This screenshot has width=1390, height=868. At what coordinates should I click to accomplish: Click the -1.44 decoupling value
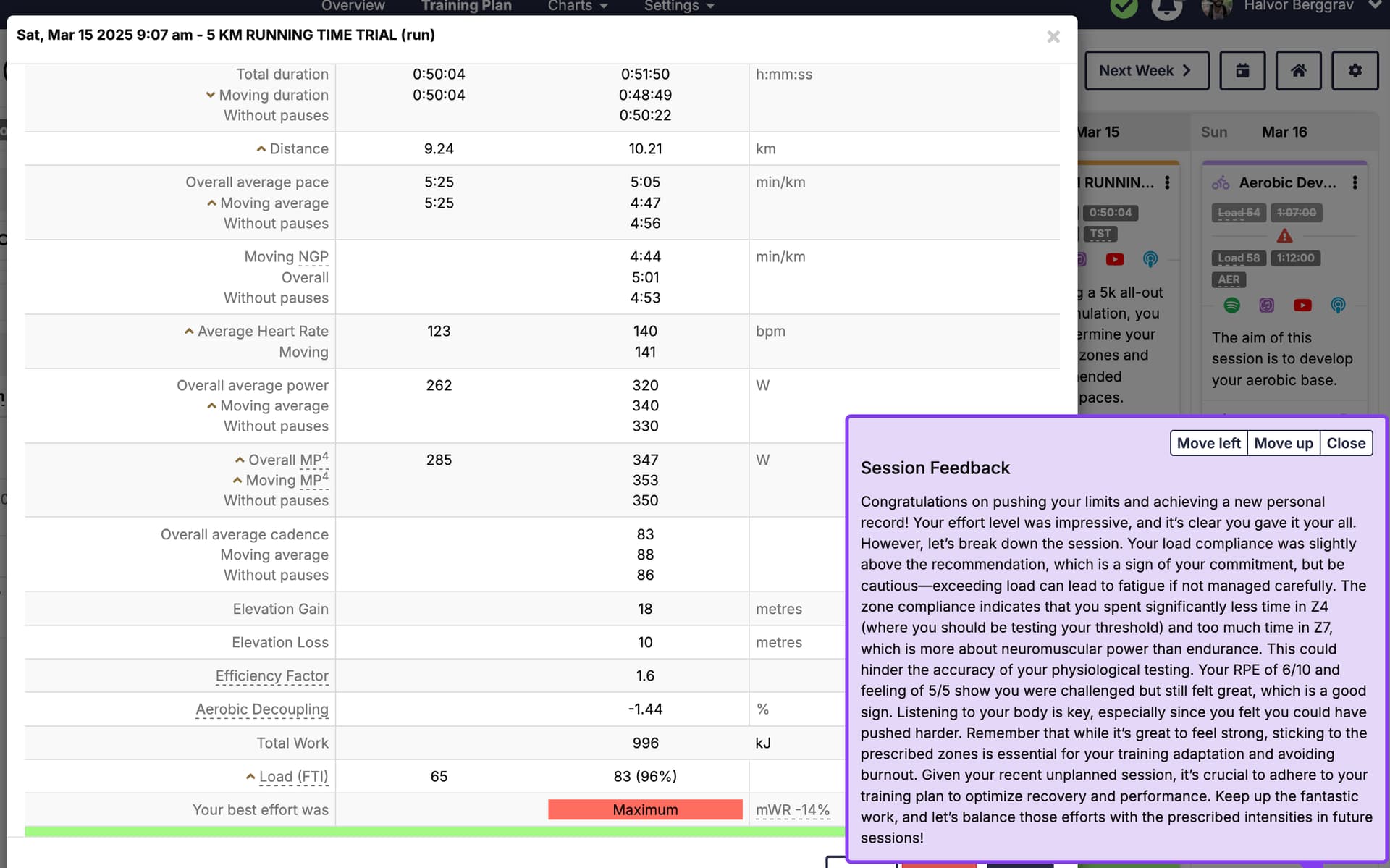click(x=645, y=709)
